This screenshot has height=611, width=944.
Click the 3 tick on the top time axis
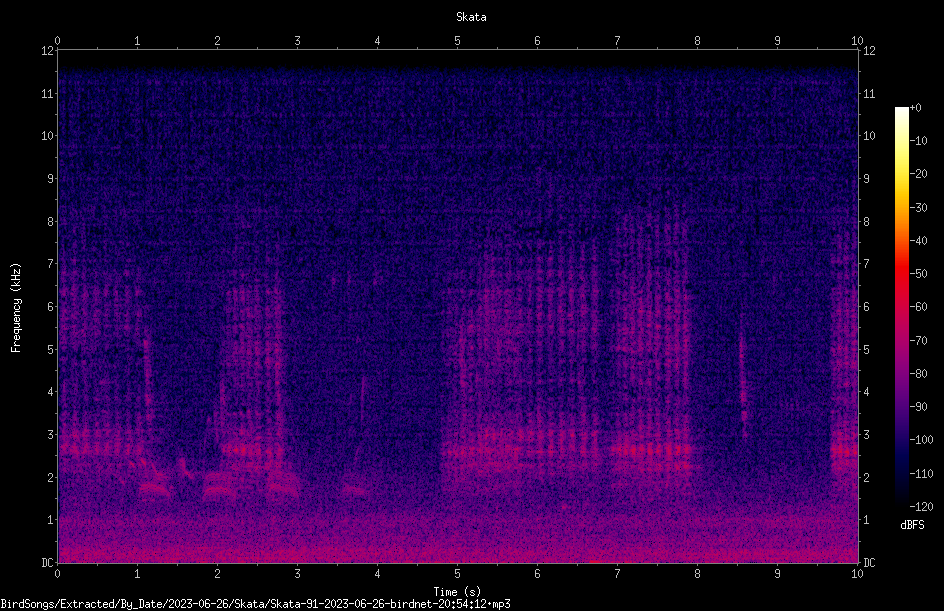297,41
